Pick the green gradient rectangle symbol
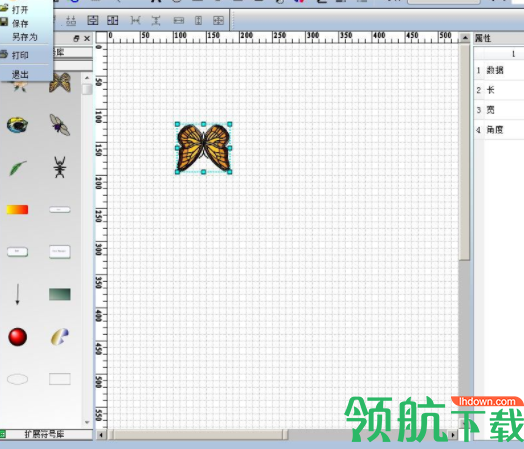 pyautogui.click(x=60, y=294)
